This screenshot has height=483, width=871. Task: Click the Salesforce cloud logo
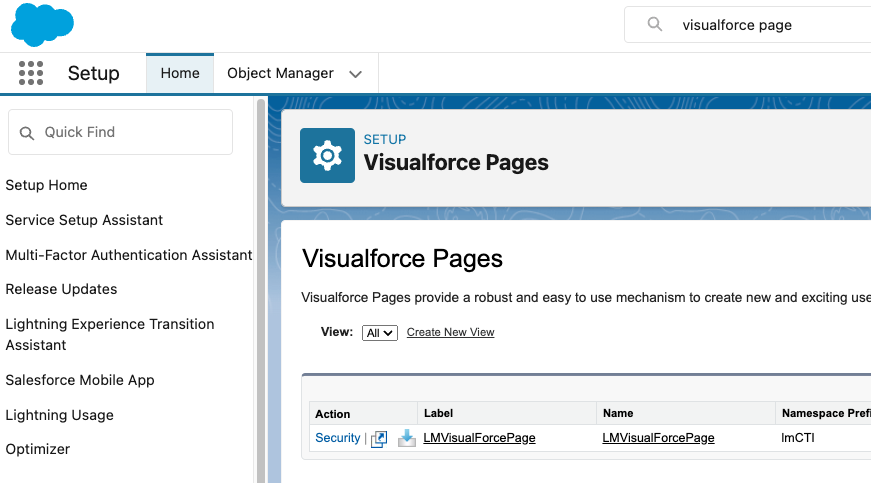coord(42,25)
